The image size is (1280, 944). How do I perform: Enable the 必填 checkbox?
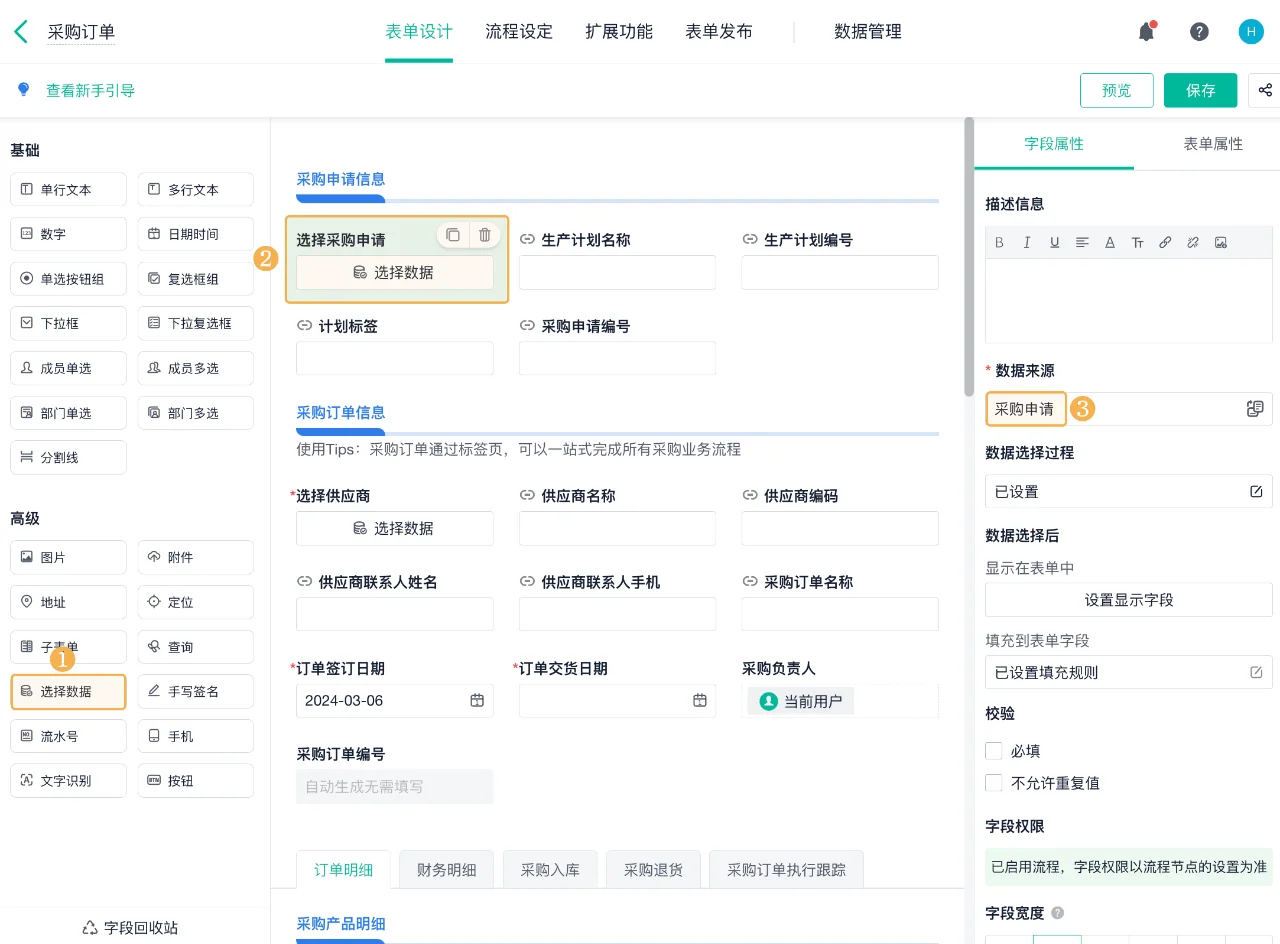(993, 751)
